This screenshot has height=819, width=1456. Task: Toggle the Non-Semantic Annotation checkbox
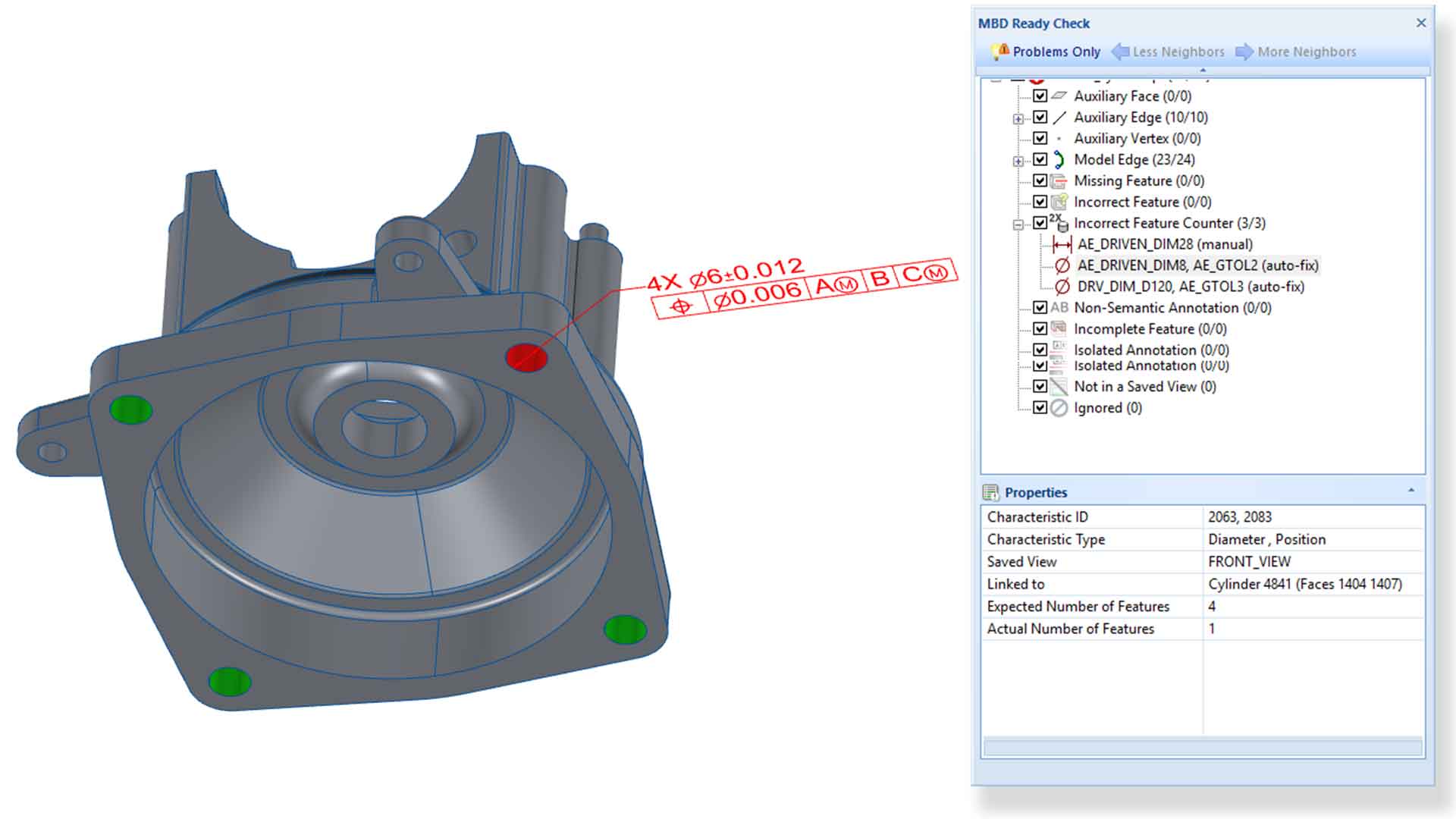tap(1040, 308)
